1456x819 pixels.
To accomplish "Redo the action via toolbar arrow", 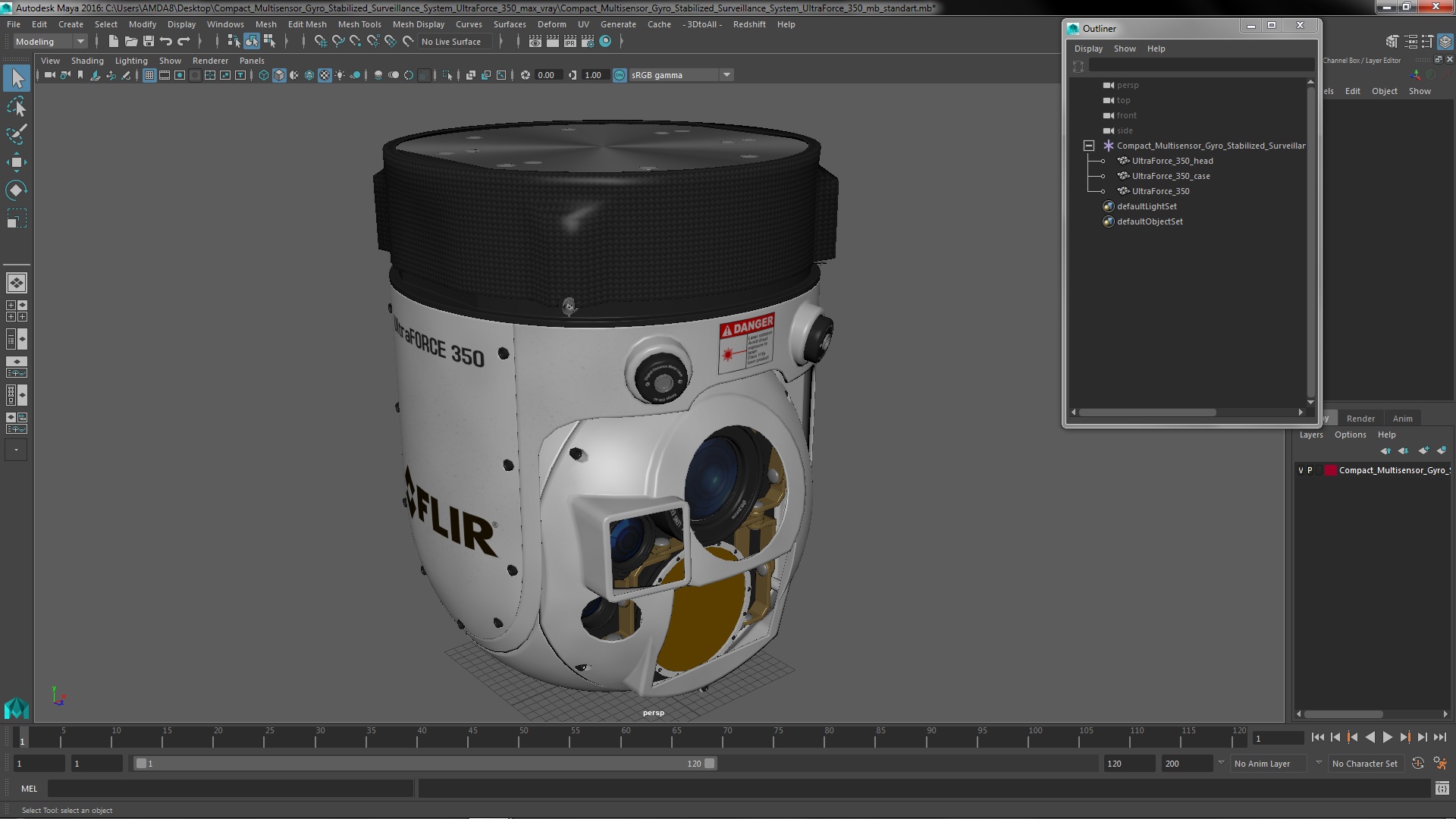I will coord(184,42).
